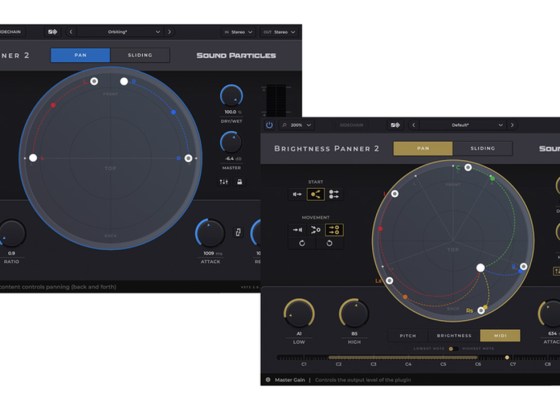560x410 pixels.
Task: Select the arrow-to-speaker movement icon
Action: click(x=298, y=230)
